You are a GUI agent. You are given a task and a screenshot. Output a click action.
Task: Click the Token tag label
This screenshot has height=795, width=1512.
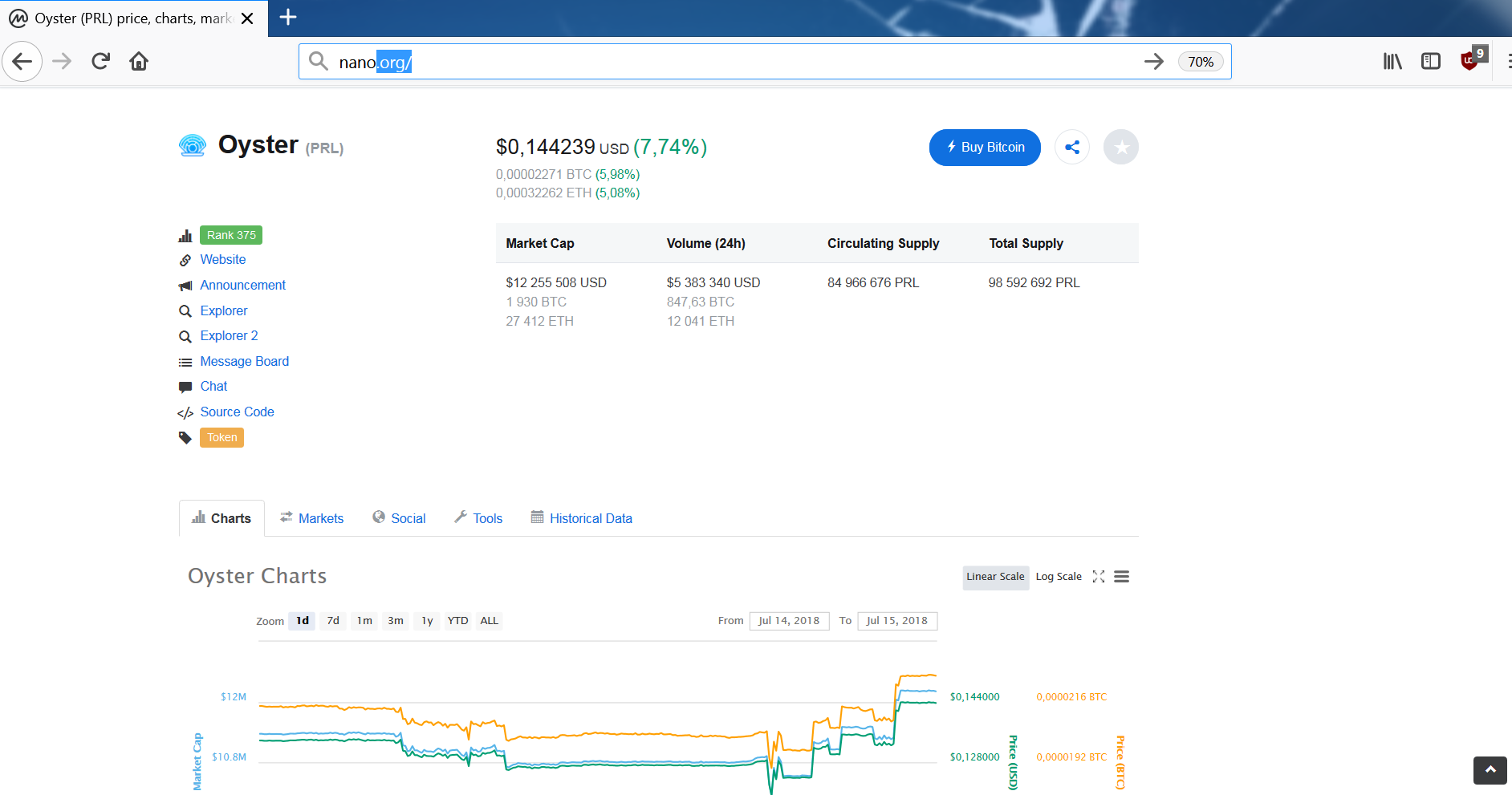coord(222,437)
